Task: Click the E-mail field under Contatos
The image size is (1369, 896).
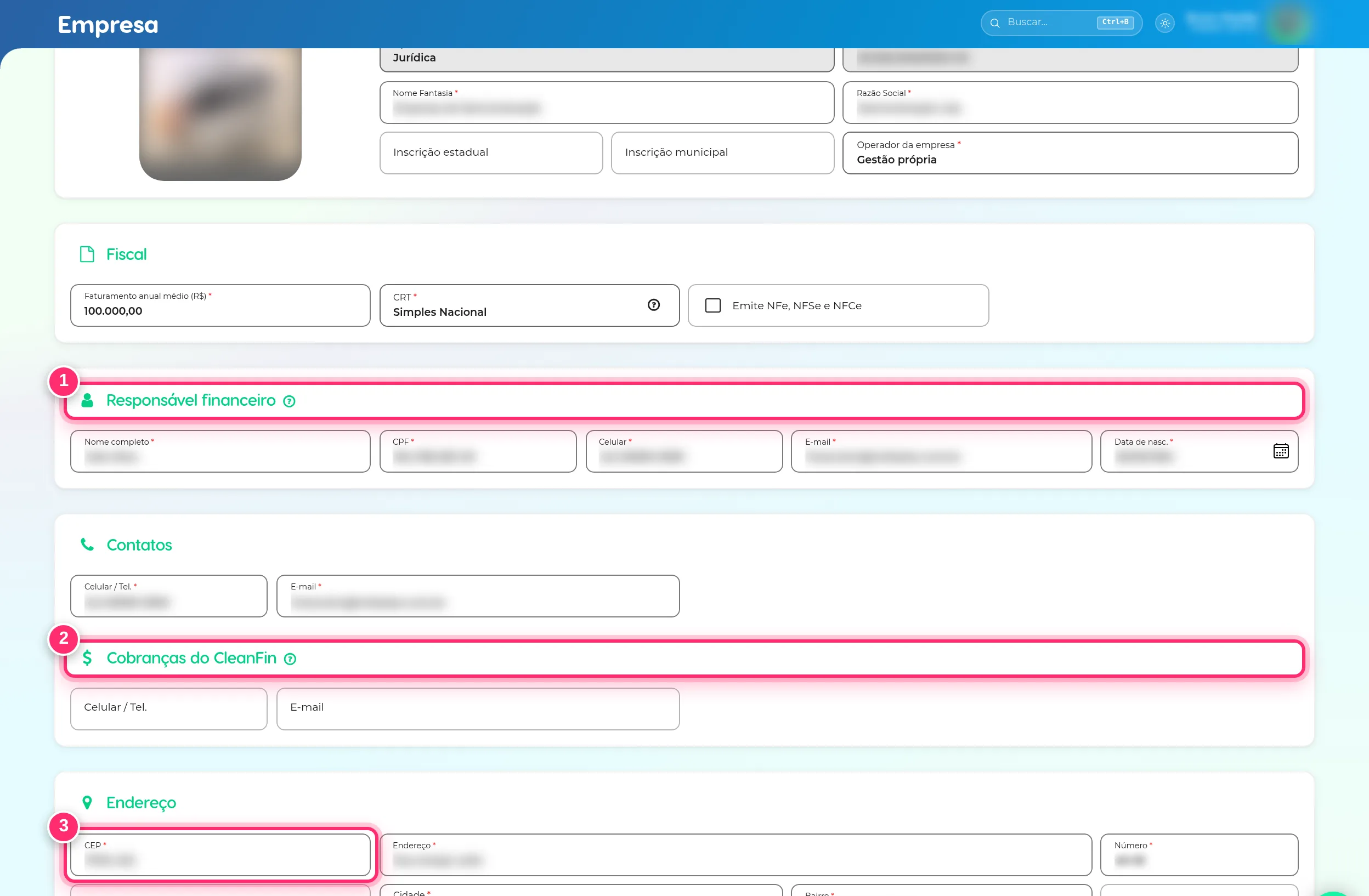Action: click(x=478, y=596)
